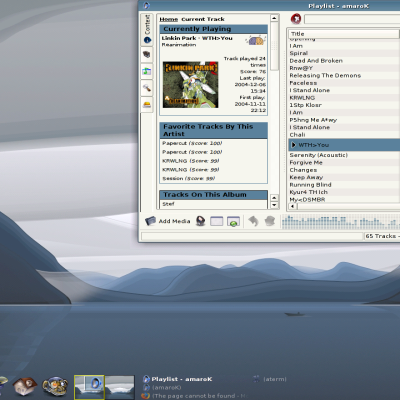The image size is (400, 400).
Task: Click the Firefox page cannot be found taskbar entry
Action: click(x=195, y=396)
